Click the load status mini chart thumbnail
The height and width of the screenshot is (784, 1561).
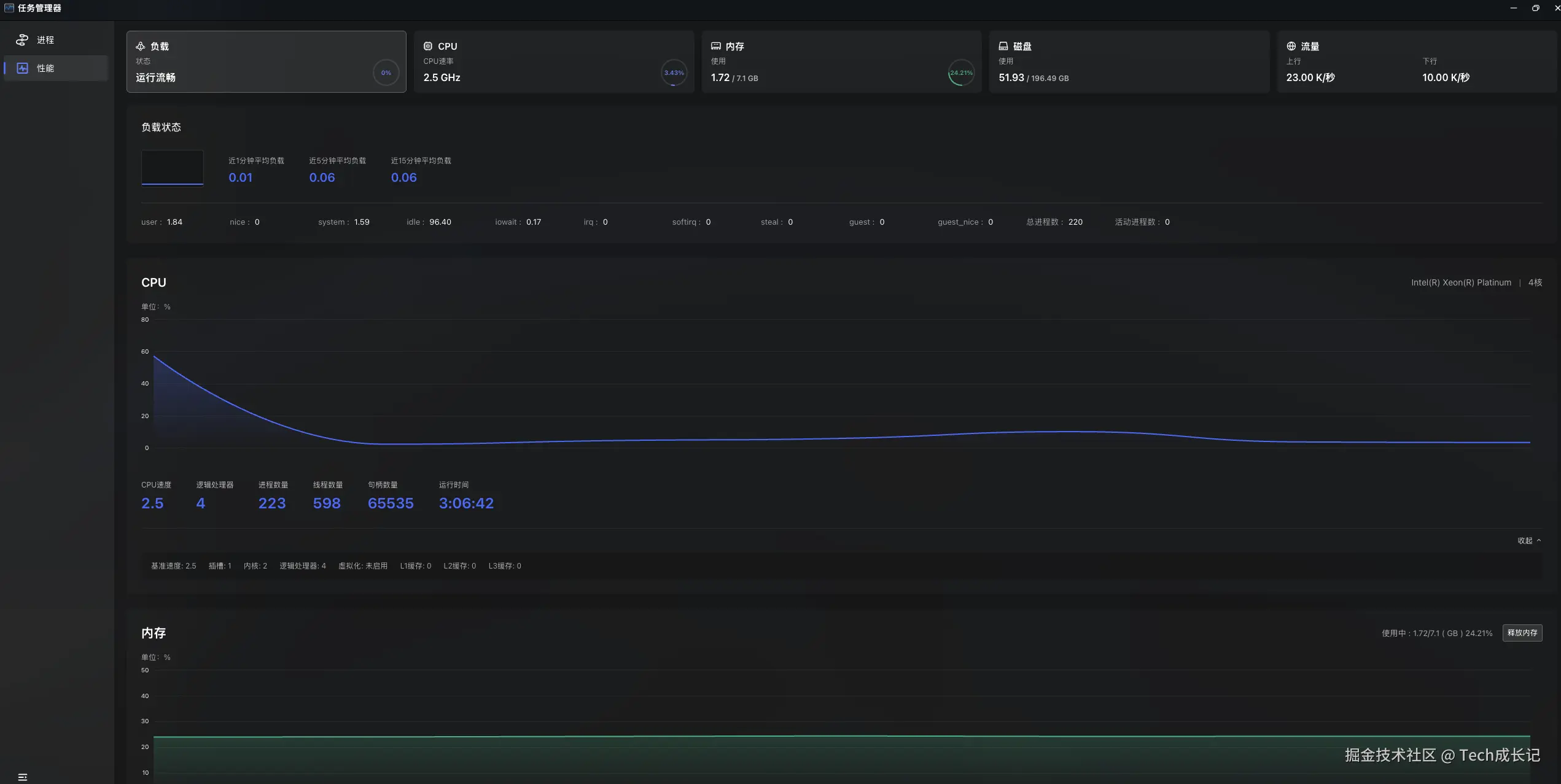[x=172, y=167]
